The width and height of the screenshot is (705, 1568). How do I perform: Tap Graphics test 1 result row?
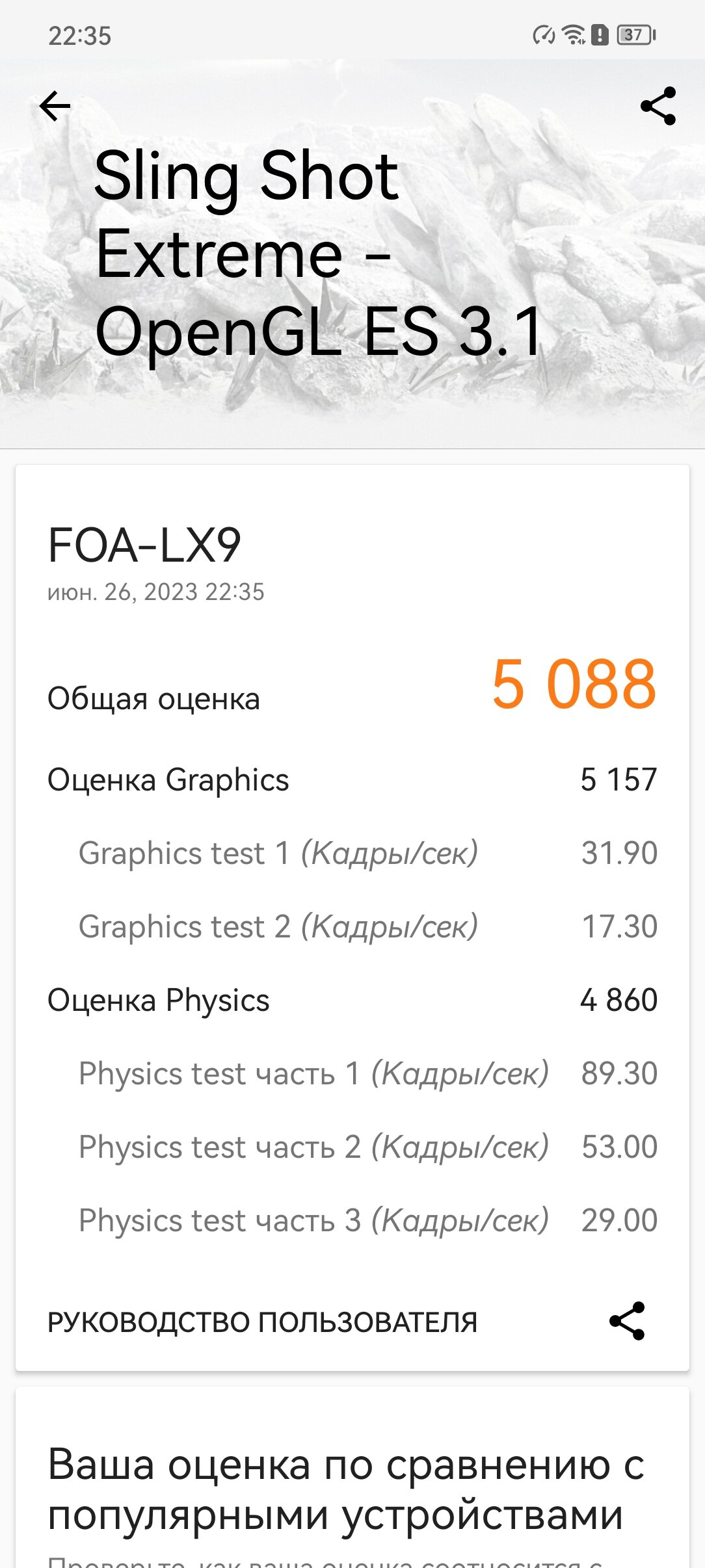point(367,853)
